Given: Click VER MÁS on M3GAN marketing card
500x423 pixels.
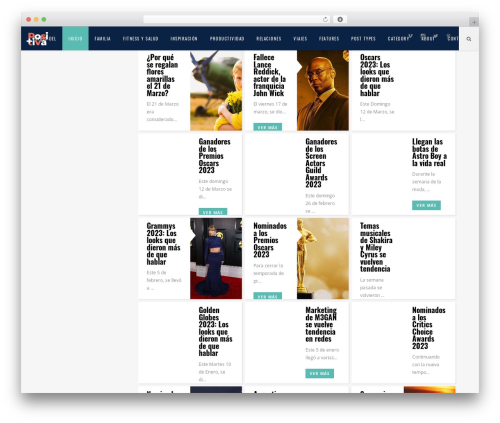Looking at the screenshot, I should (x=319, y=373).
